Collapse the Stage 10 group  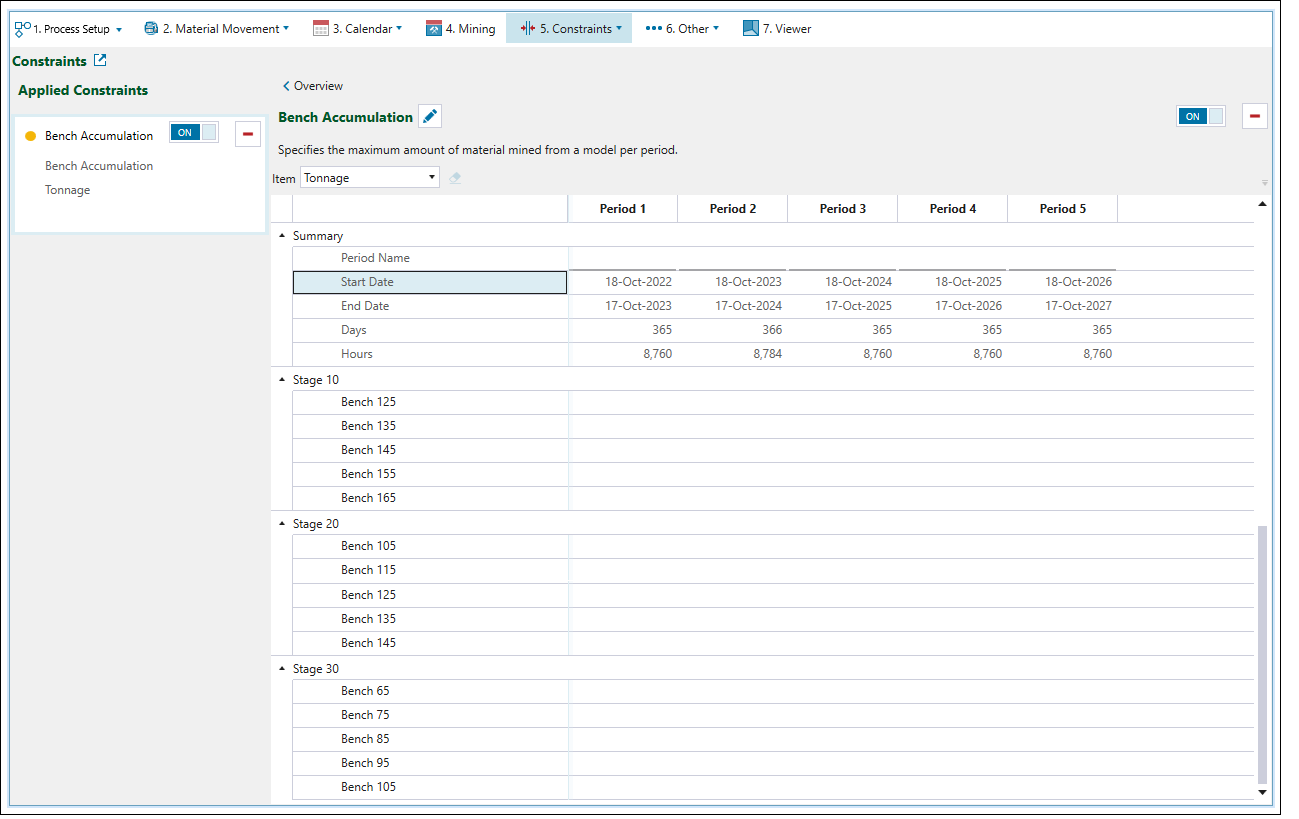pos(282,380)
